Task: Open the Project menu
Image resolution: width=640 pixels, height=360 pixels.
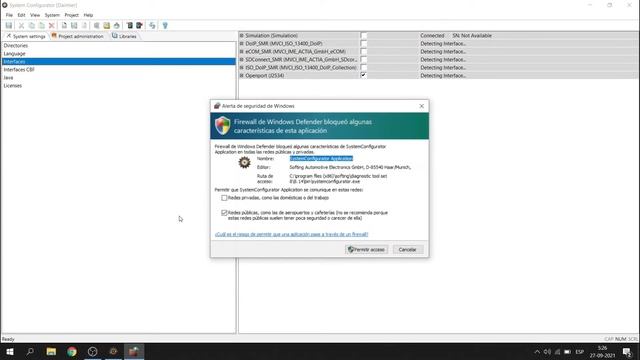Action: 71,15
